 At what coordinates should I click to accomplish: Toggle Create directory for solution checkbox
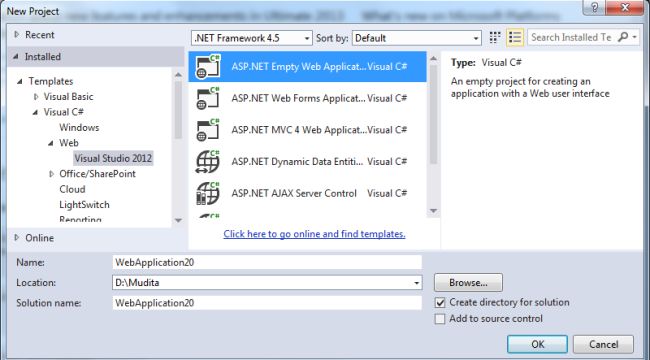click(440, 303)
